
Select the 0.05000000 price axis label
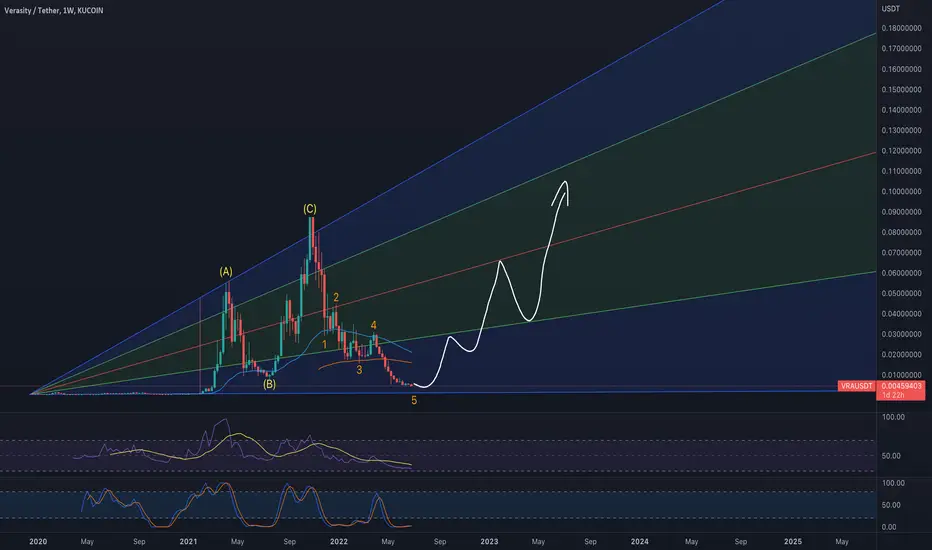tap(901, 293)
